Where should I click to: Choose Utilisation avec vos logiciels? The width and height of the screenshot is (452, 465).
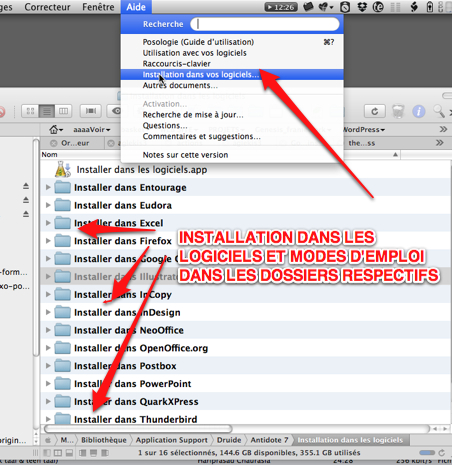232,53
